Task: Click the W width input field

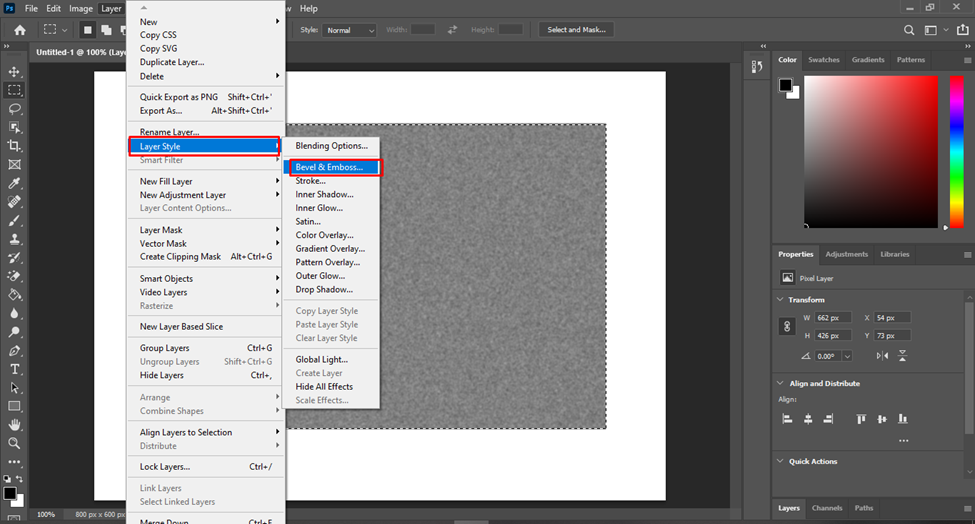Action: [x=833, y=318]
